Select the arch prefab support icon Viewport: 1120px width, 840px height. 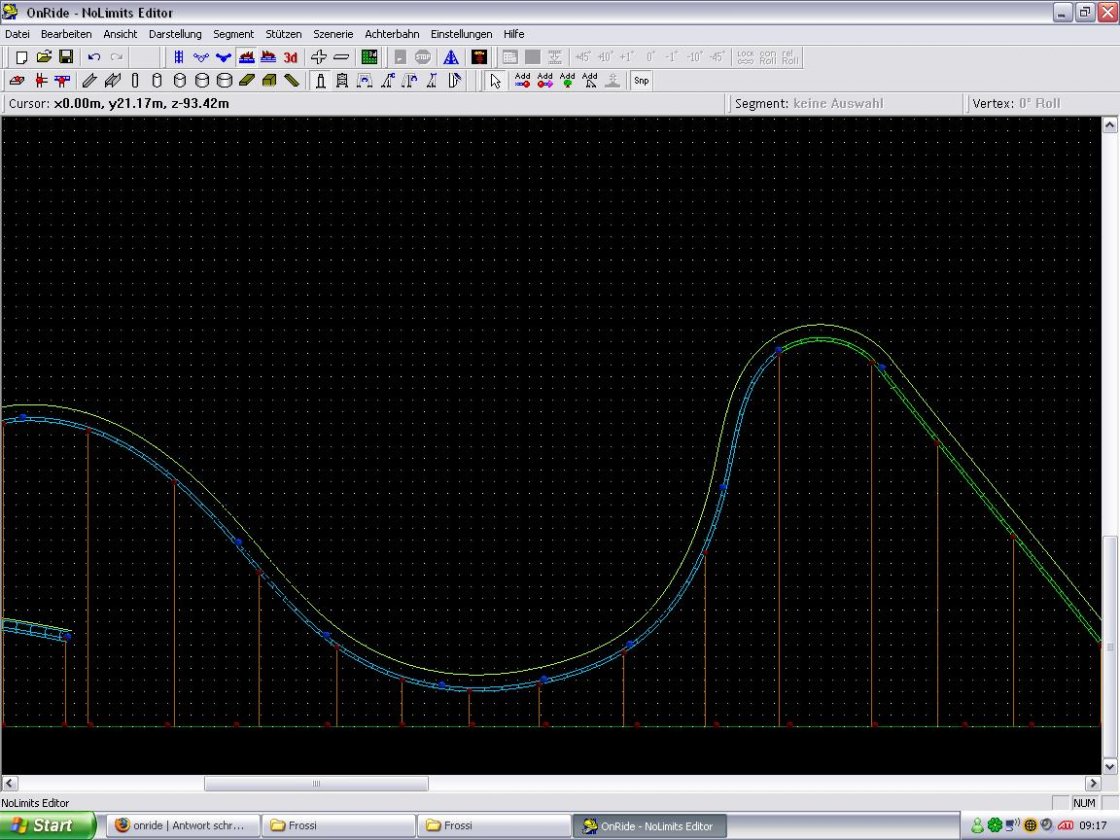(x=365, y=81)
